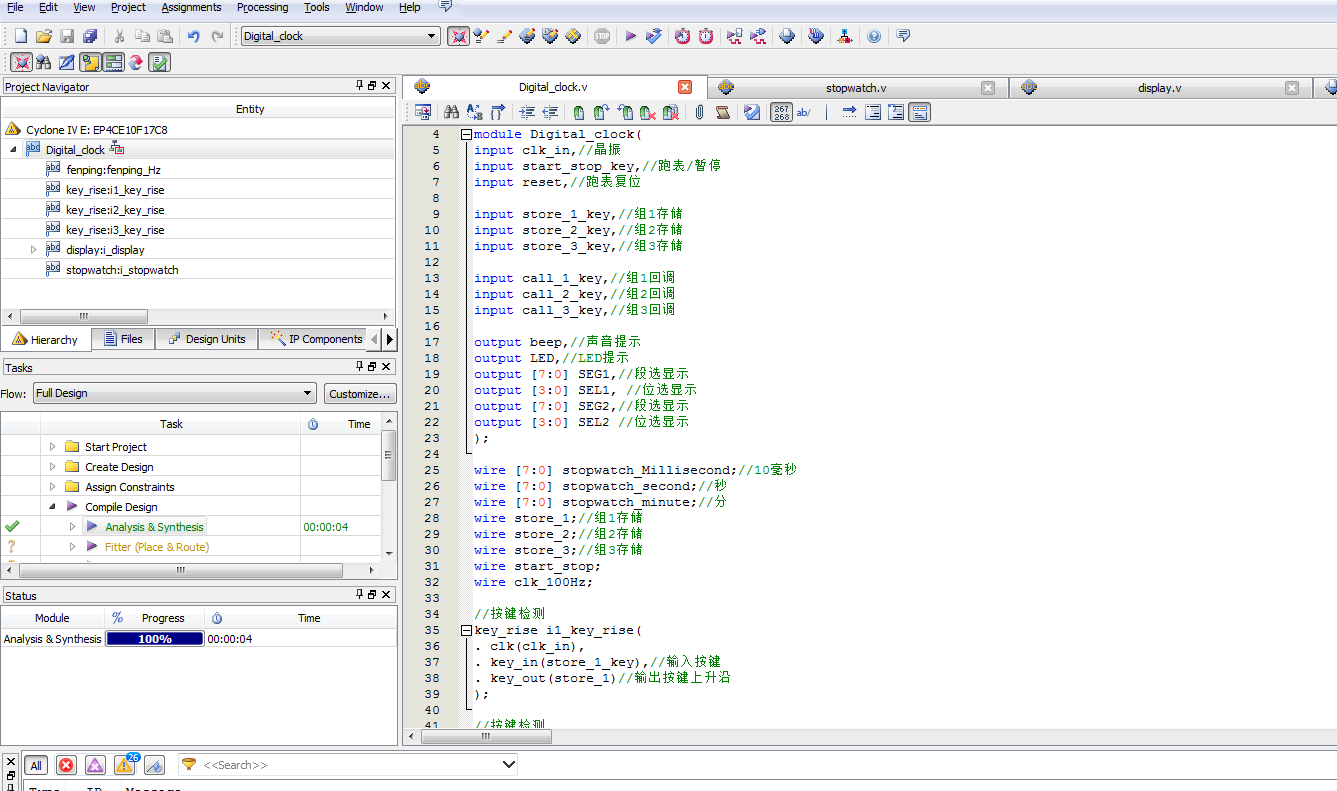Open the Processing menu
Viewport: 1337px width, 791px height.
(x=262, y=7)
